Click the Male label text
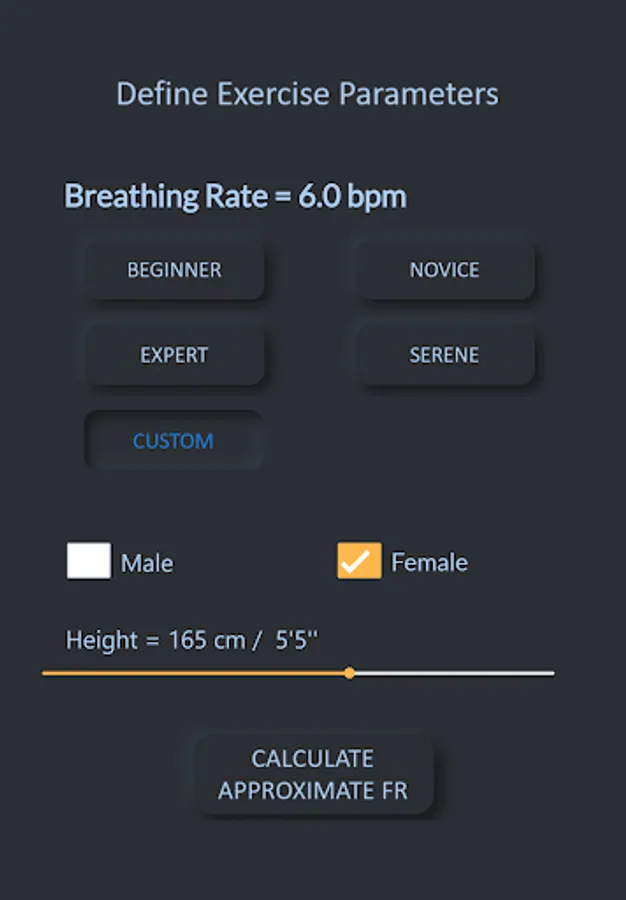626x900 pixels. [x=146, y=562]
